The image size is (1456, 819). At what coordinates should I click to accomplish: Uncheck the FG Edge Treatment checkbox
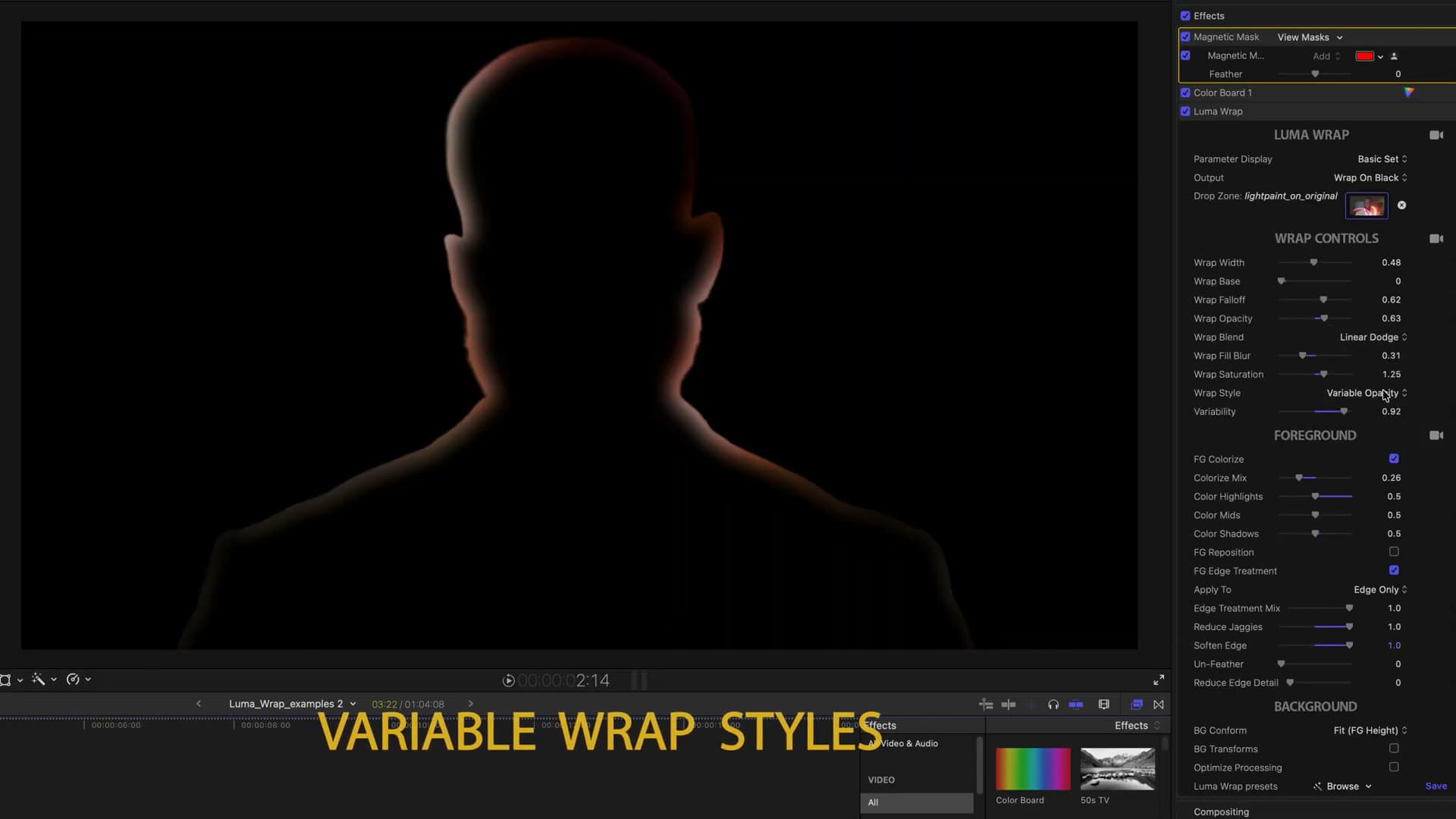(1394, 570)
